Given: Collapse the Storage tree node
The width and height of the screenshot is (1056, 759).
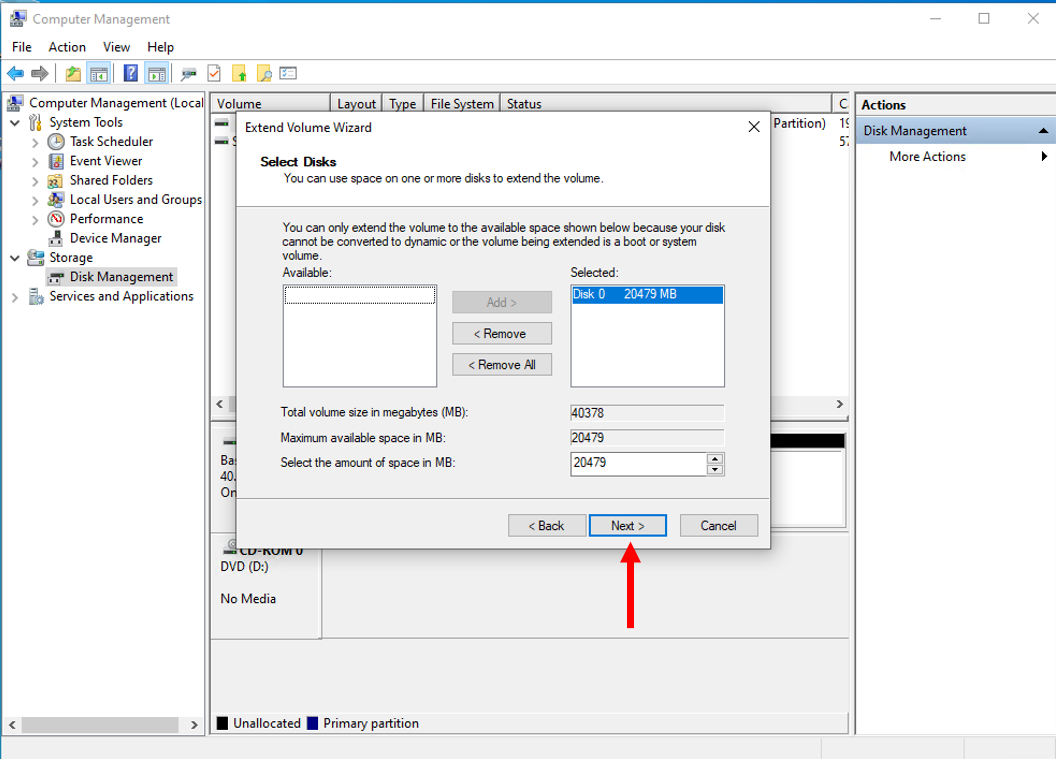Looking at the screenshot, I should (15, 258).
